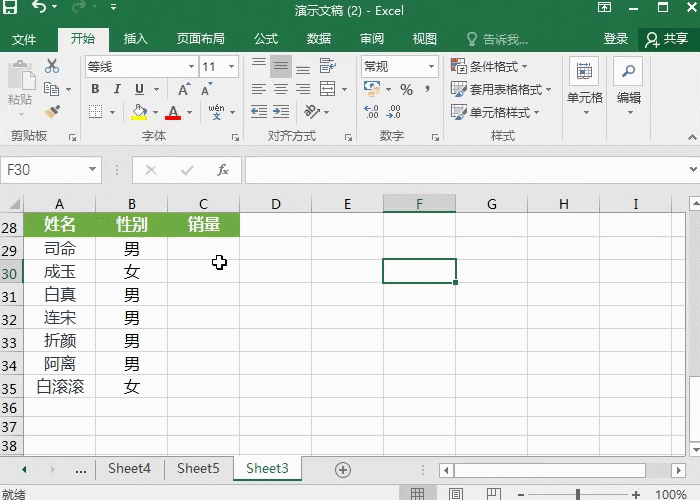Image resolution: width=700 pixels, height=500 pixels.
Task: Click 共享 share button
Action: [x=667, y=39]
